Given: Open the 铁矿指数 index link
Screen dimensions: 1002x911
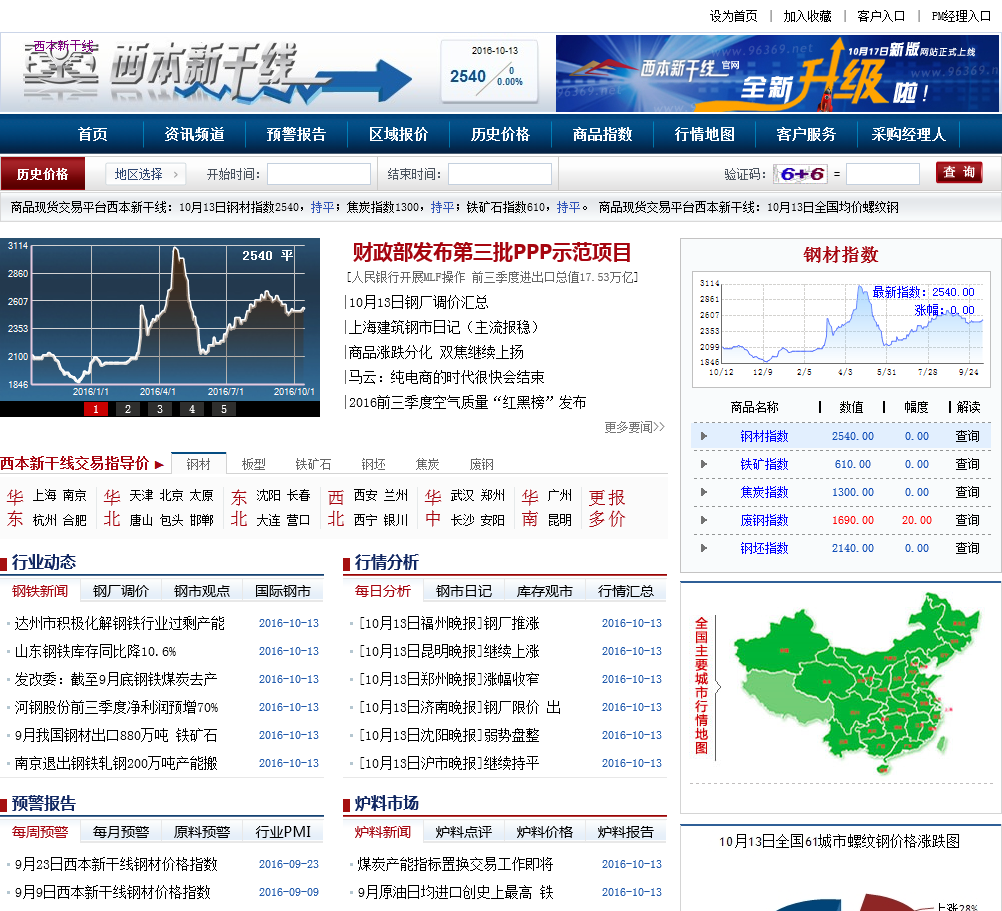Looking at the screenshot, I should [x=764, y=464].
